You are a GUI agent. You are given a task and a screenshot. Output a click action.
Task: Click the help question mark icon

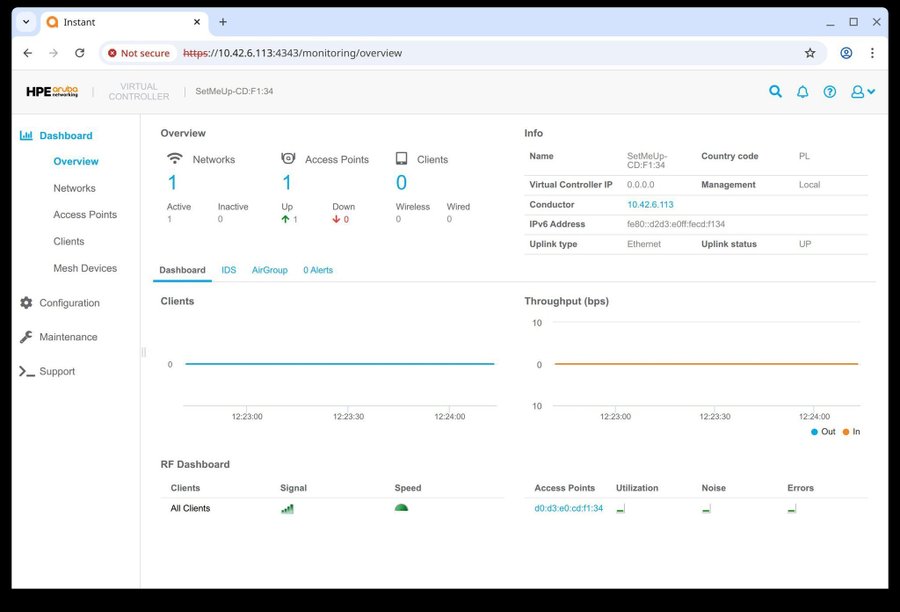tap(829, 91)
